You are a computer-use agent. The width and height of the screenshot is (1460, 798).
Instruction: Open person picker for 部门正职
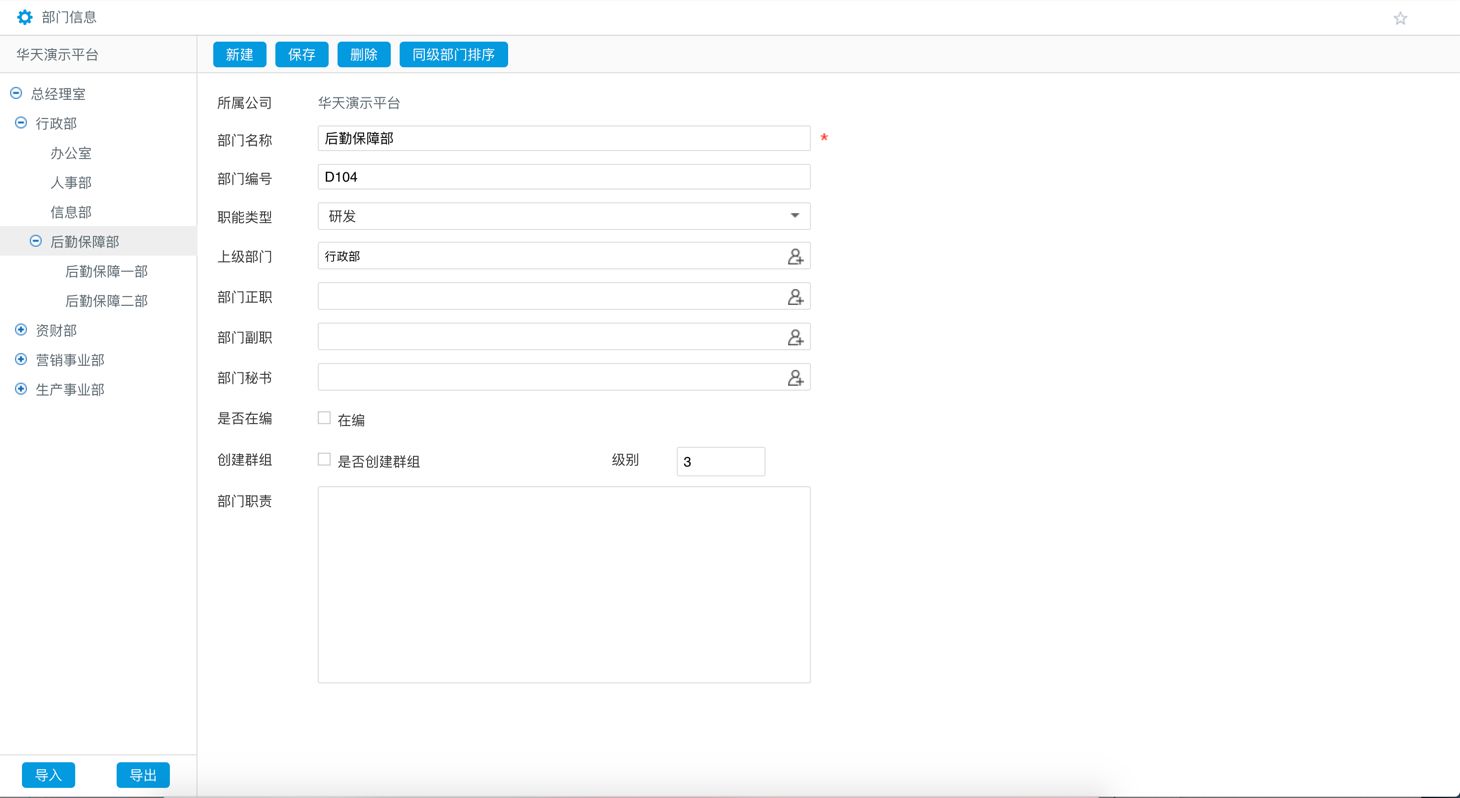(795, 297)
